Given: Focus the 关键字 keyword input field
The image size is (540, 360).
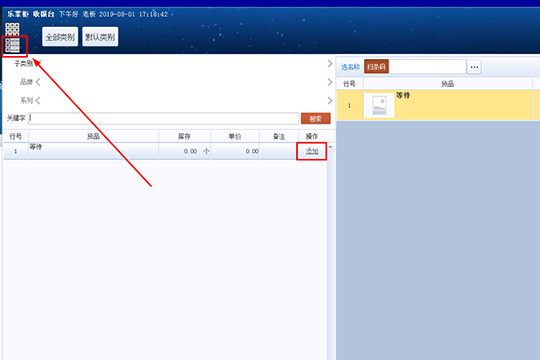Looking at the screenshot, I should 163,118.
